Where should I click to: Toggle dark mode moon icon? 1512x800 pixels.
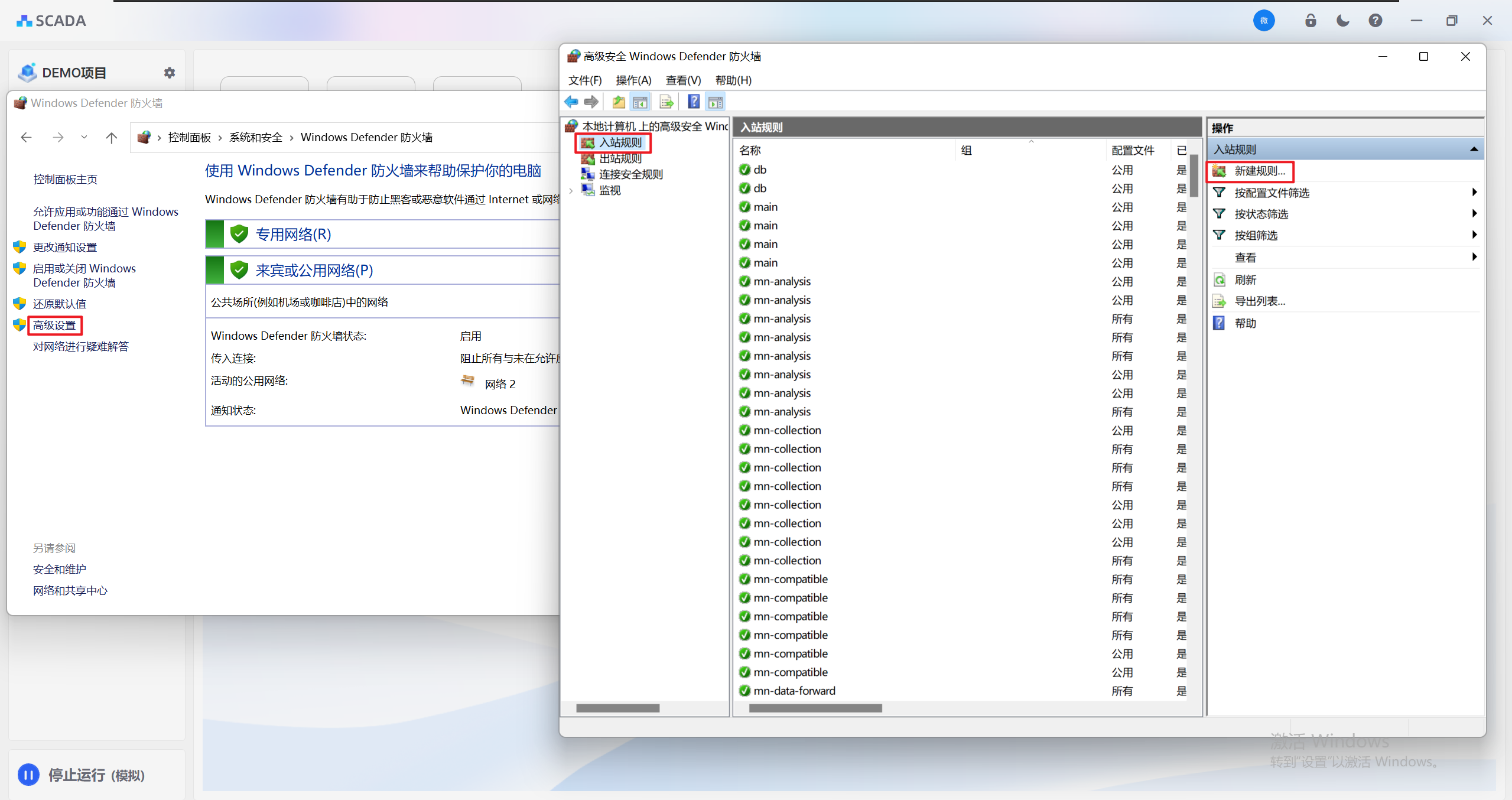point(1342,21)
